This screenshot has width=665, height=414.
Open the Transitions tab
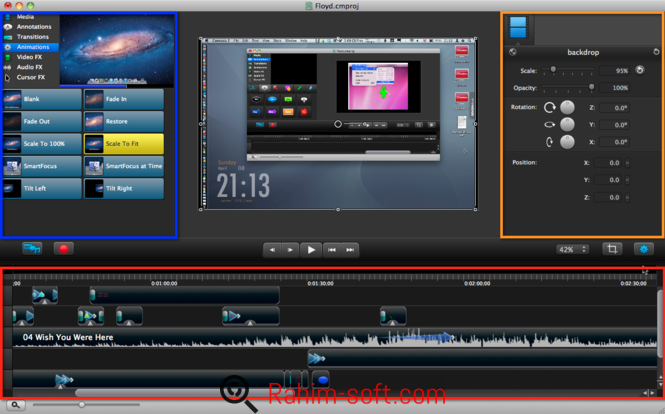pyautogui.click(x=31, y=37)
